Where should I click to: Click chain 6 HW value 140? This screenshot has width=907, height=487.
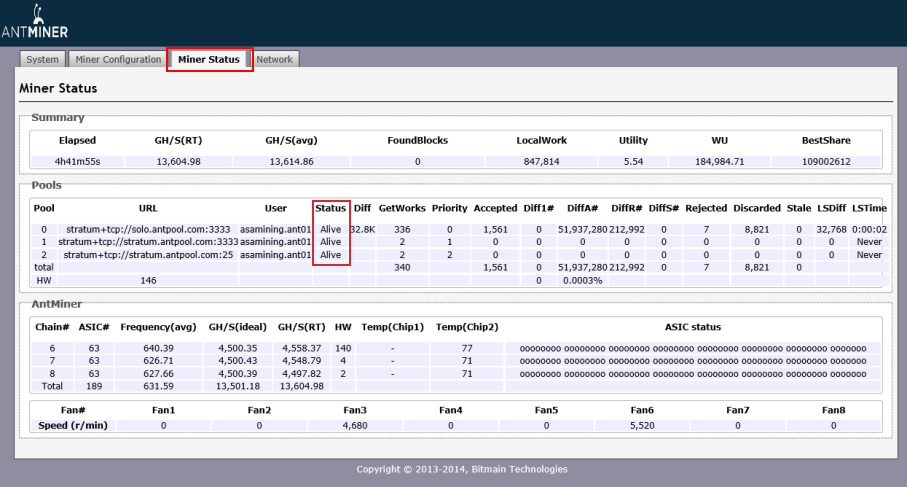343,348
